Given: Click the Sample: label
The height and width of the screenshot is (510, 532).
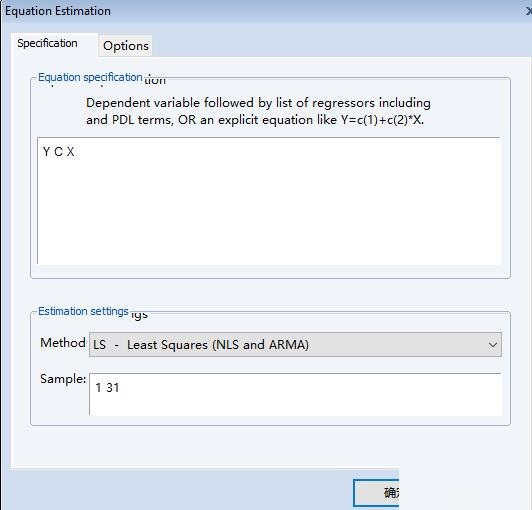Looking at the screenshot, I should (x=63, y=379).
